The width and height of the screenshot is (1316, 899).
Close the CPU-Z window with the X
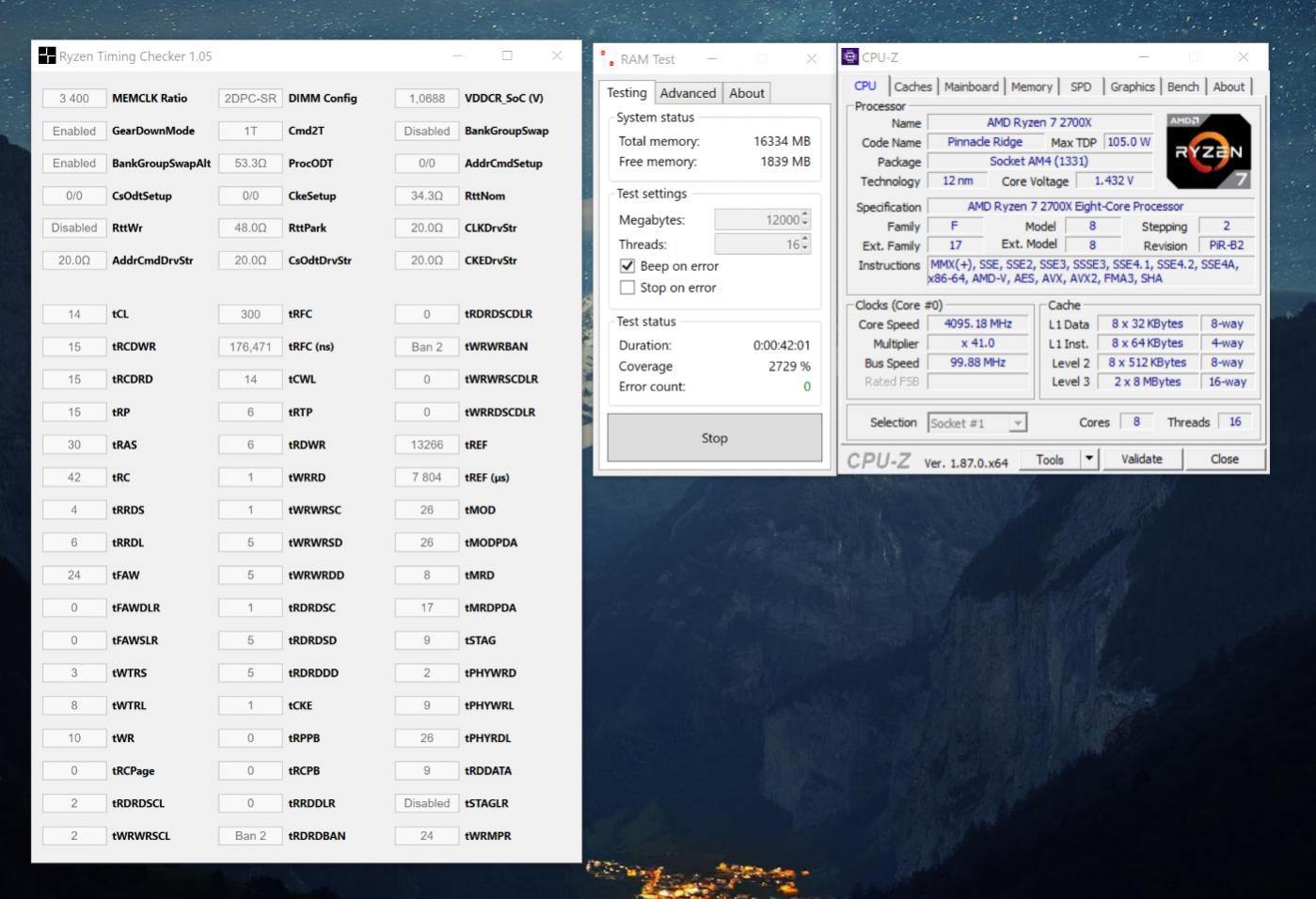pyautogui.click(x=1243, y=56)
